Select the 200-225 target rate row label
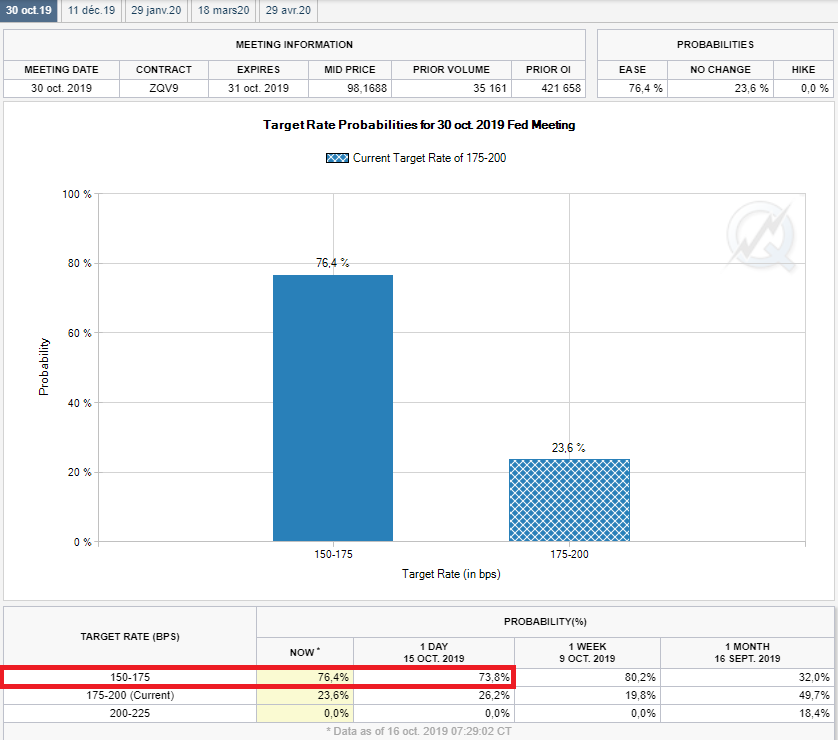 [130, 713]
